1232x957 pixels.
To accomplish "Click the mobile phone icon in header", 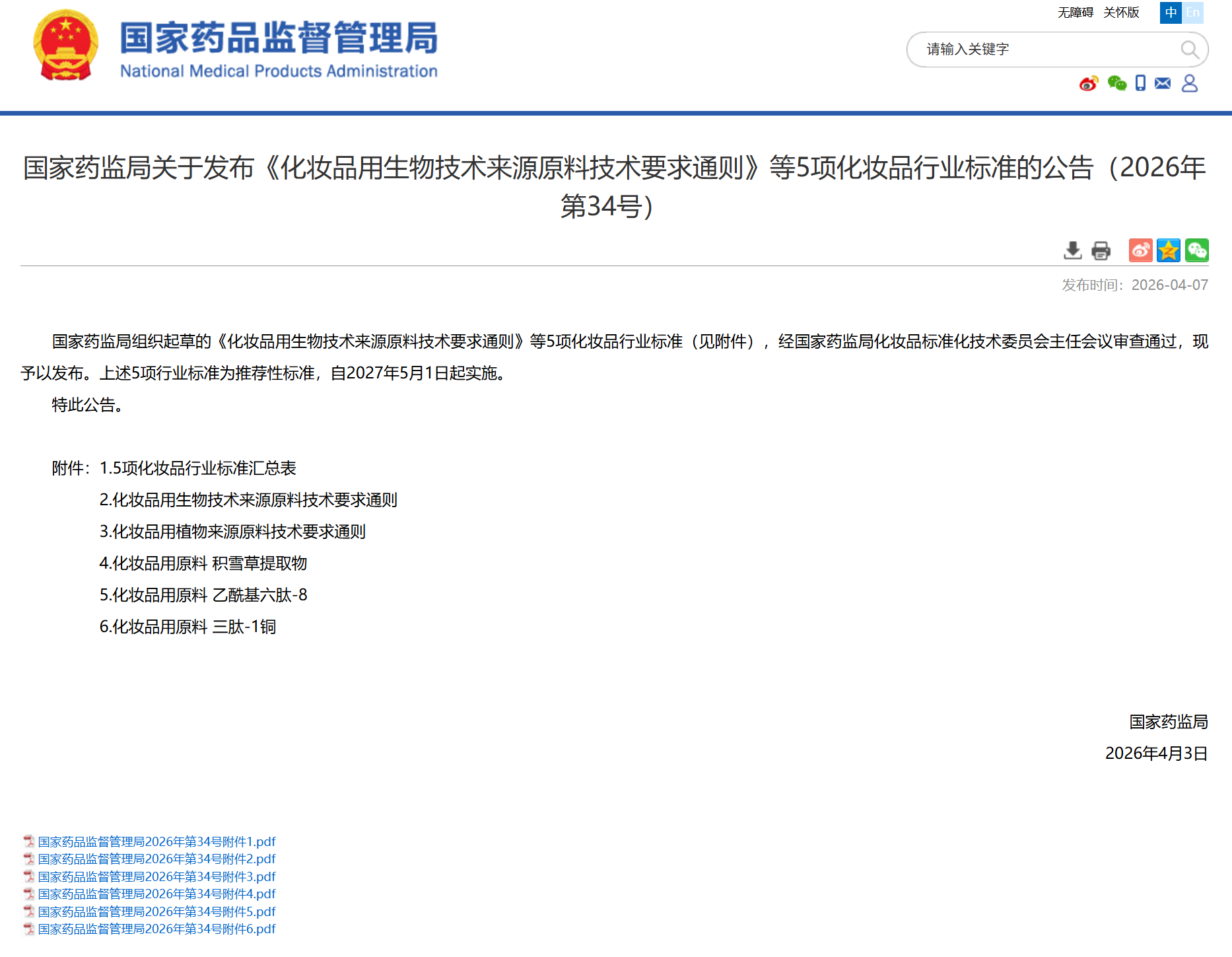I will click(1140, 83).
